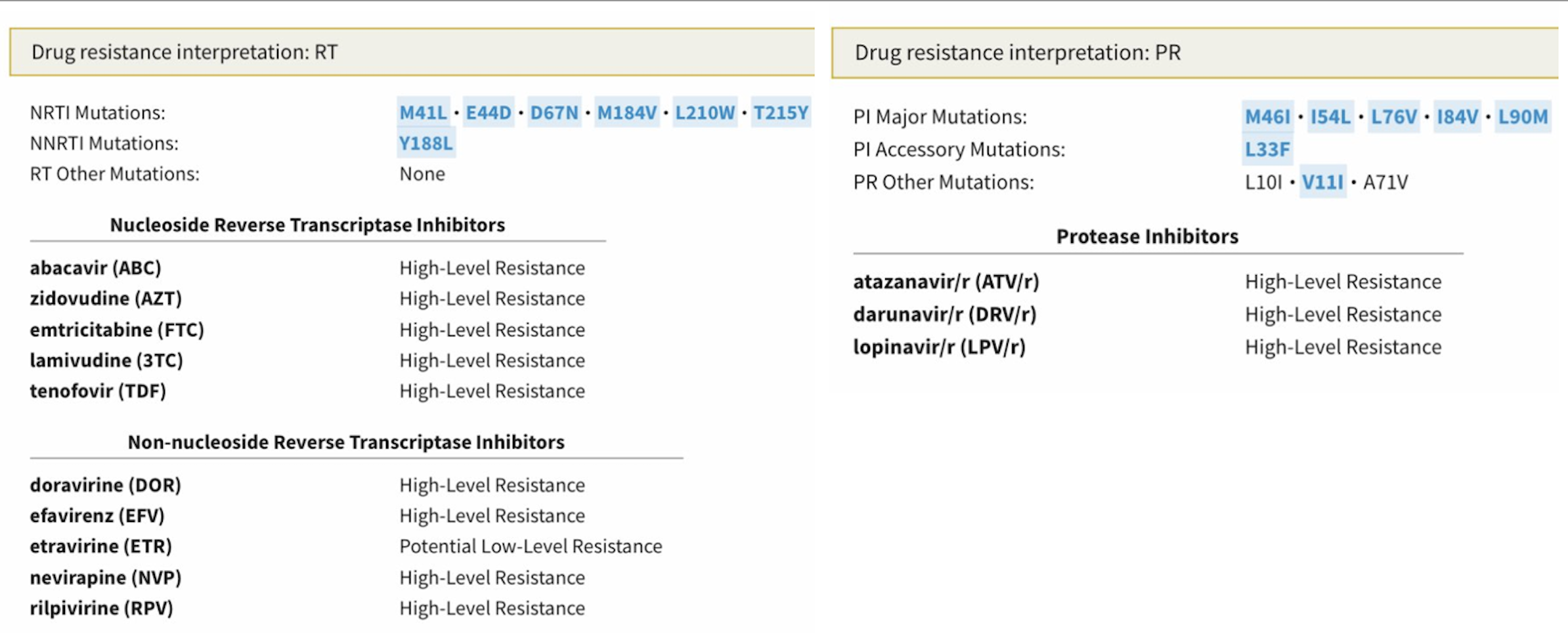Viewport: 1568px width, 633px height.
Task: Click the 'Drug resistance interpretation: RT' header
Action: pos(185,52)
